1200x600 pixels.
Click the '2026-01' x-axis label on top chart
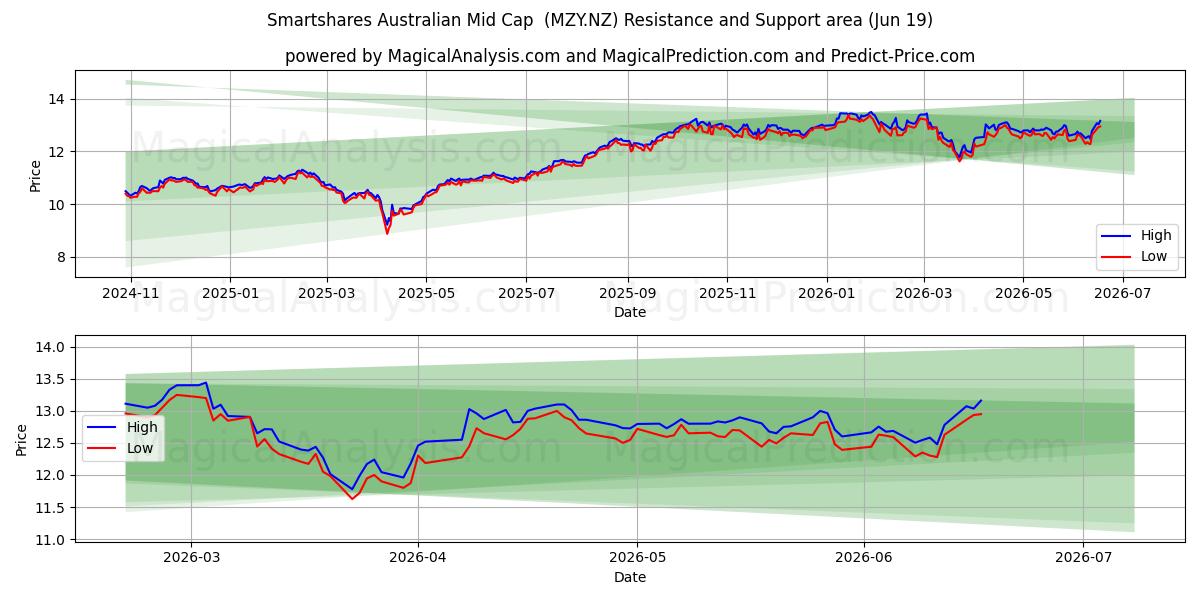(x=827, y=295)
